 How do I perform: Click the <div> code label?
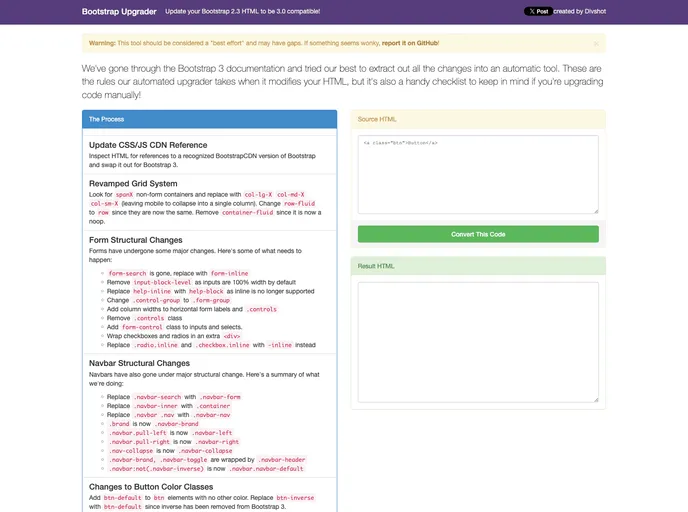coord(232,336)
